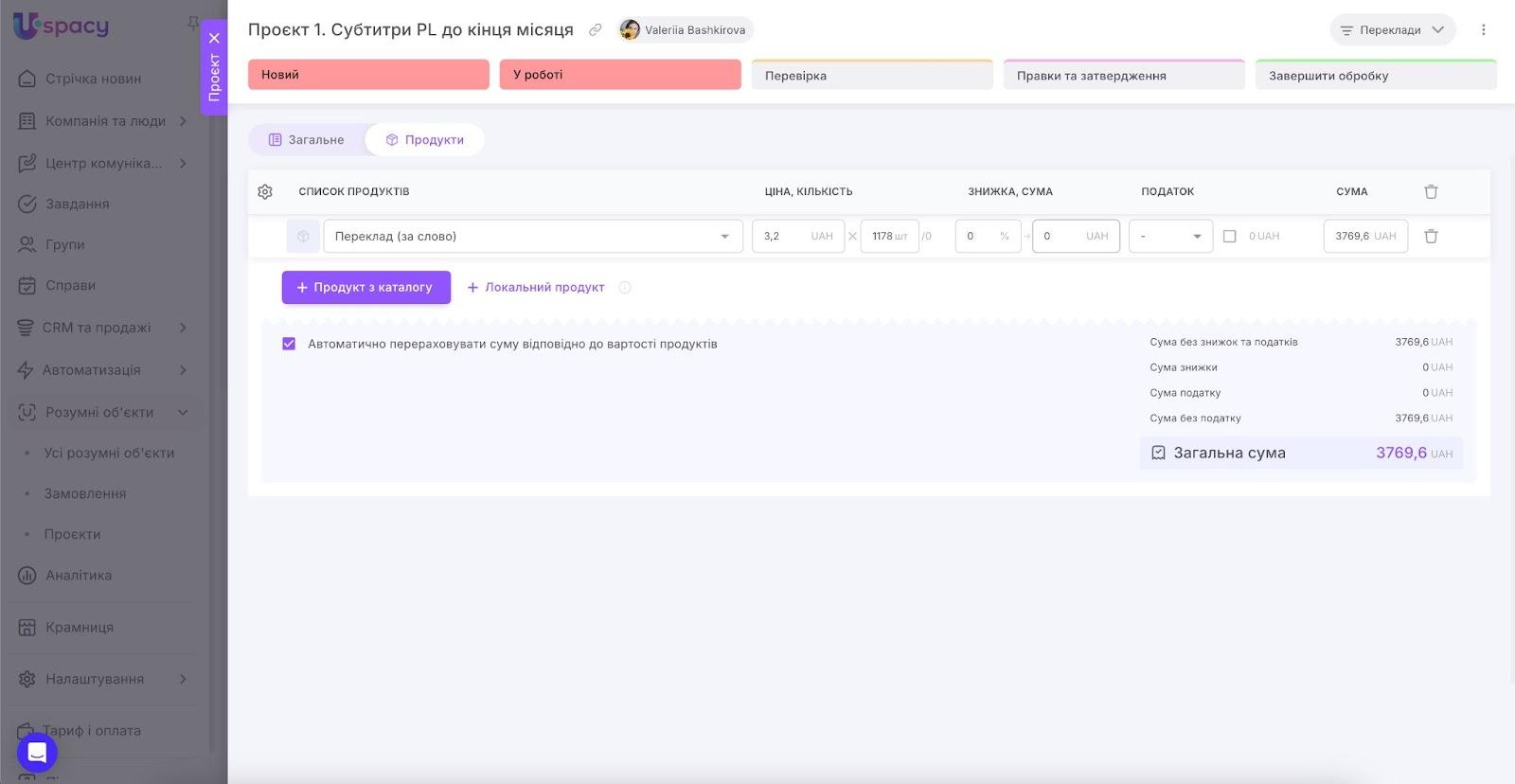Image resolution: width=1515 pixels, height=784 pixels.
Task: Open the product name dropdown Переклад (за слово)
Action: 533,236
